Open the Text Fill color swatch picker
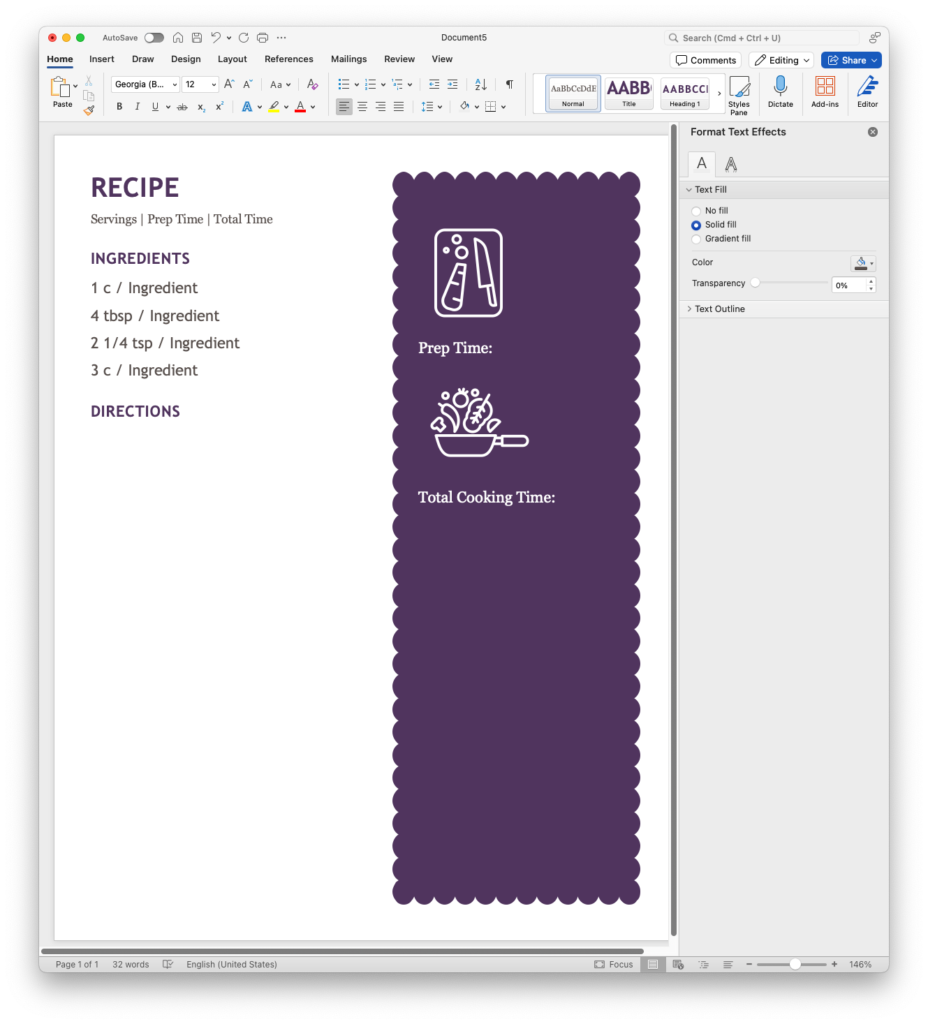 (x=861, y=262)
